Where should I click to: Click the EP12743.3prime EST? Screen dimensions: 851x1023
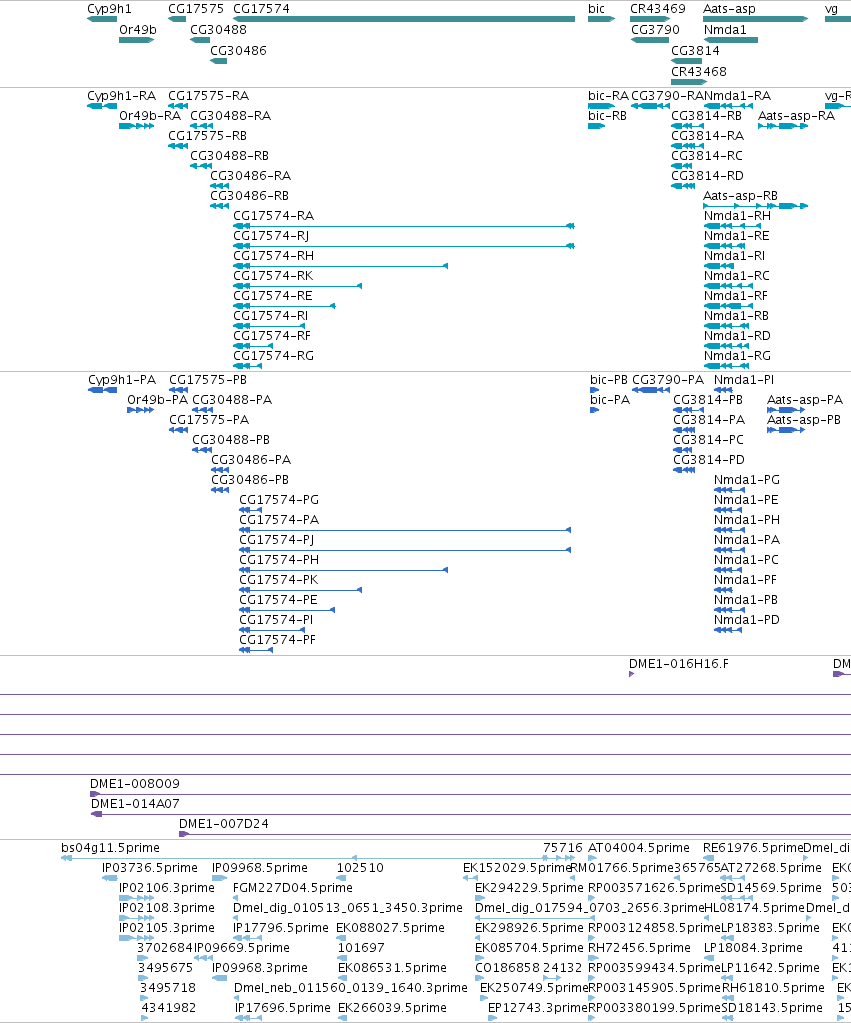pyautogui.click(x=493, y=1018)
